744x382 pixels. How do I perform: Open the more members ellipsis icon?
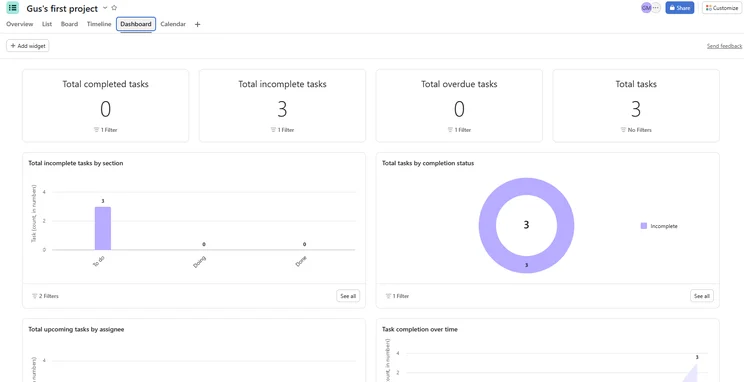click(x=656, y=8)
